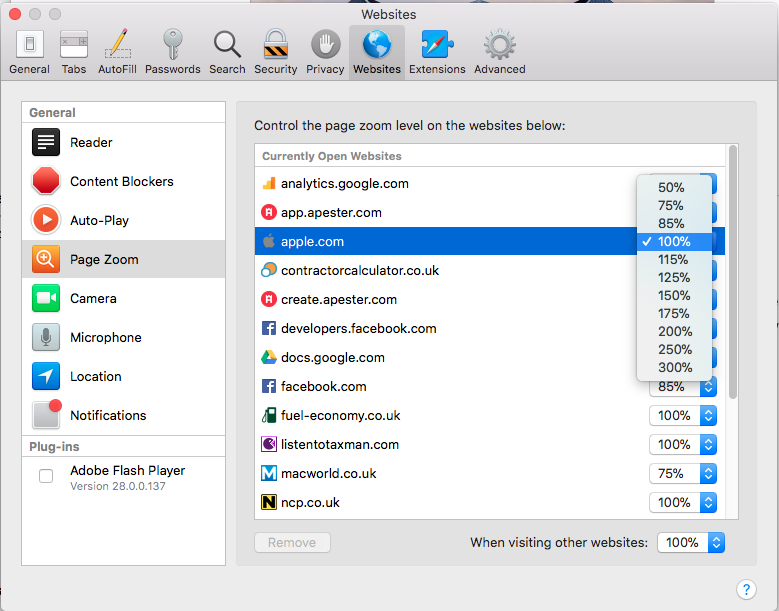
Task: Open the Tabs preferences icon
Action: pyautogui.click(x=74, y=45)
